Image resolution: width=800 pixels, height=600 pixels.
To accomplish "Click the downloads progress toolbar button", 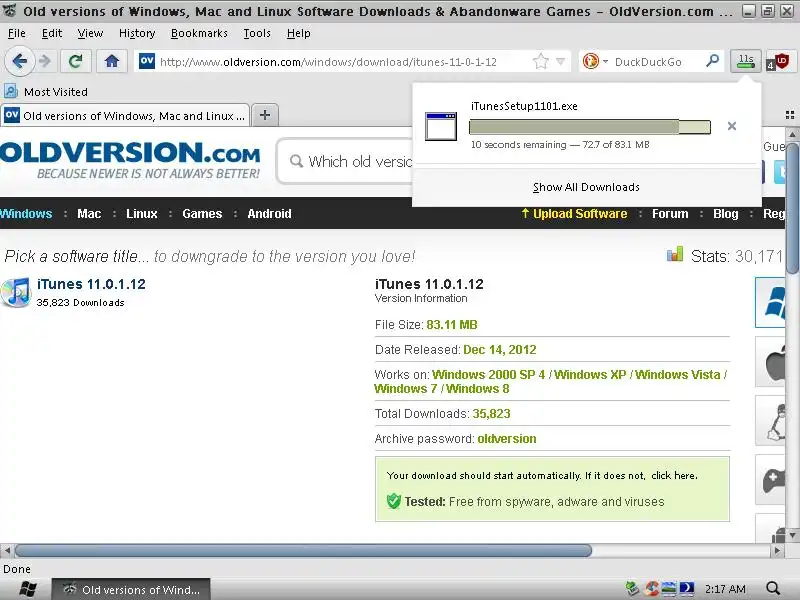I will 746,62.
